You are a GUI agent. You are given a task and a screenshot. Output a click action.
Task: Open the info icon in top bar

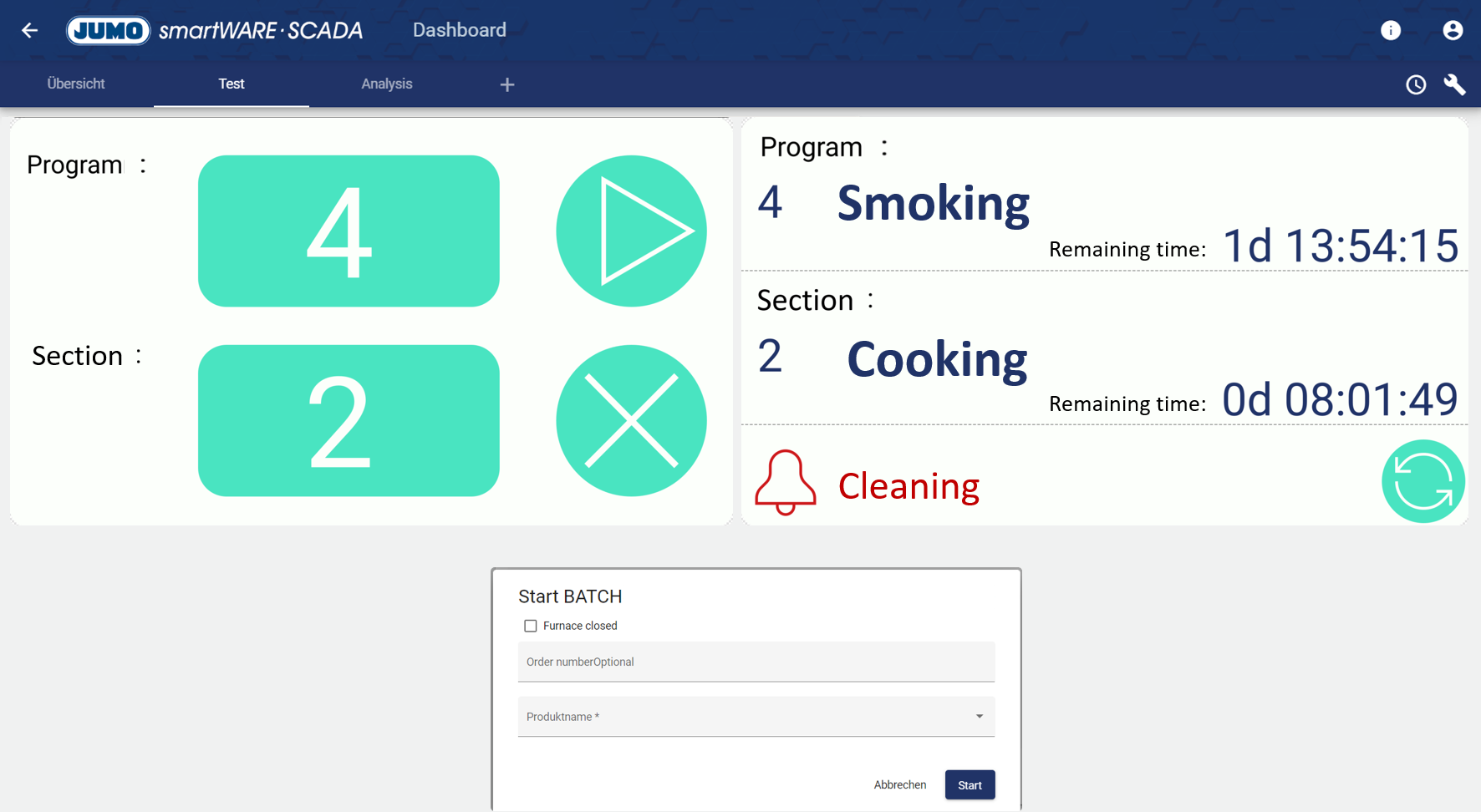(x=1390, y=31)
